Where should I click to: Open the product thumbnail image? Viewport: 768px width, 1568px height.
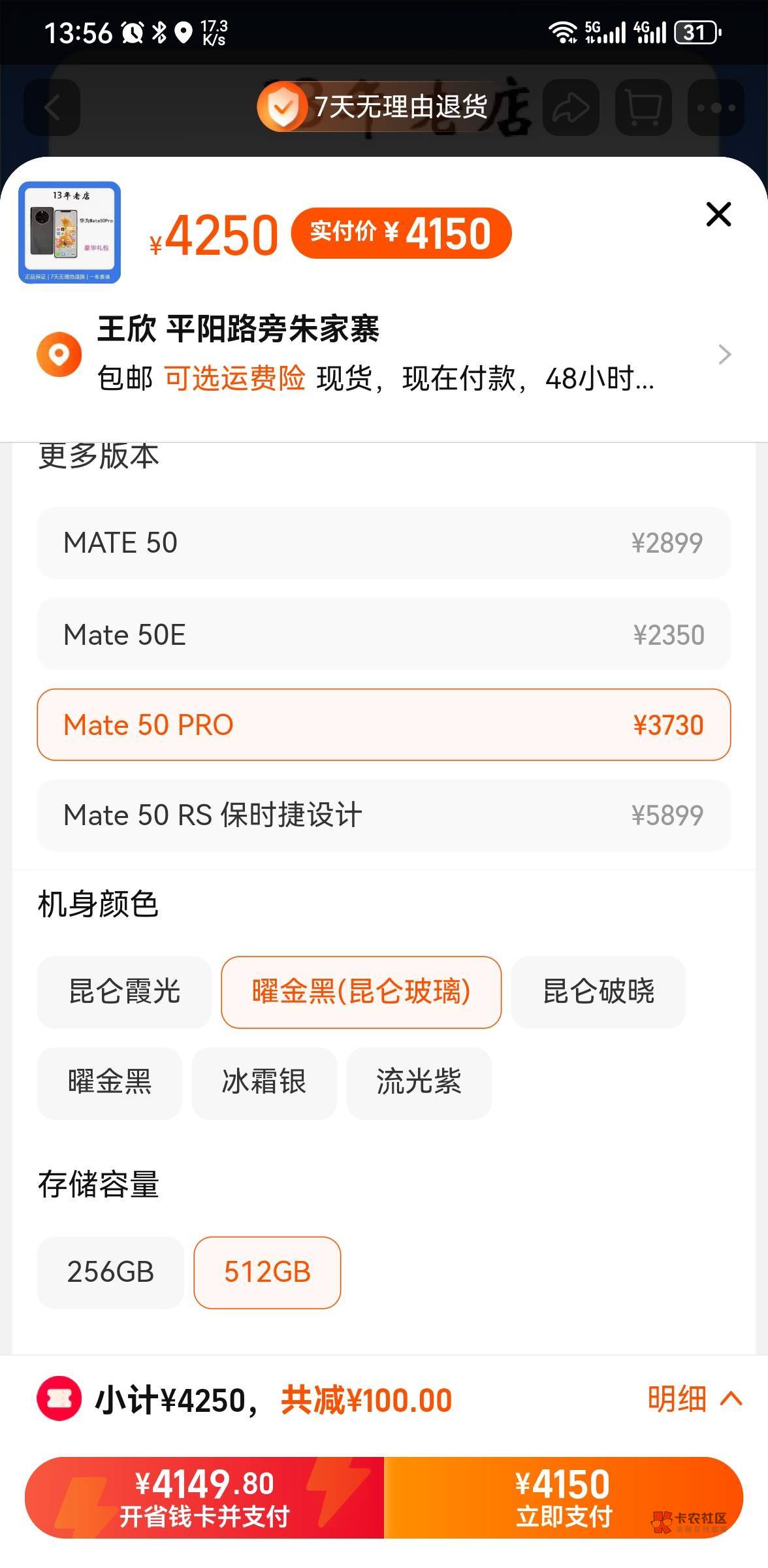(69, 233)
